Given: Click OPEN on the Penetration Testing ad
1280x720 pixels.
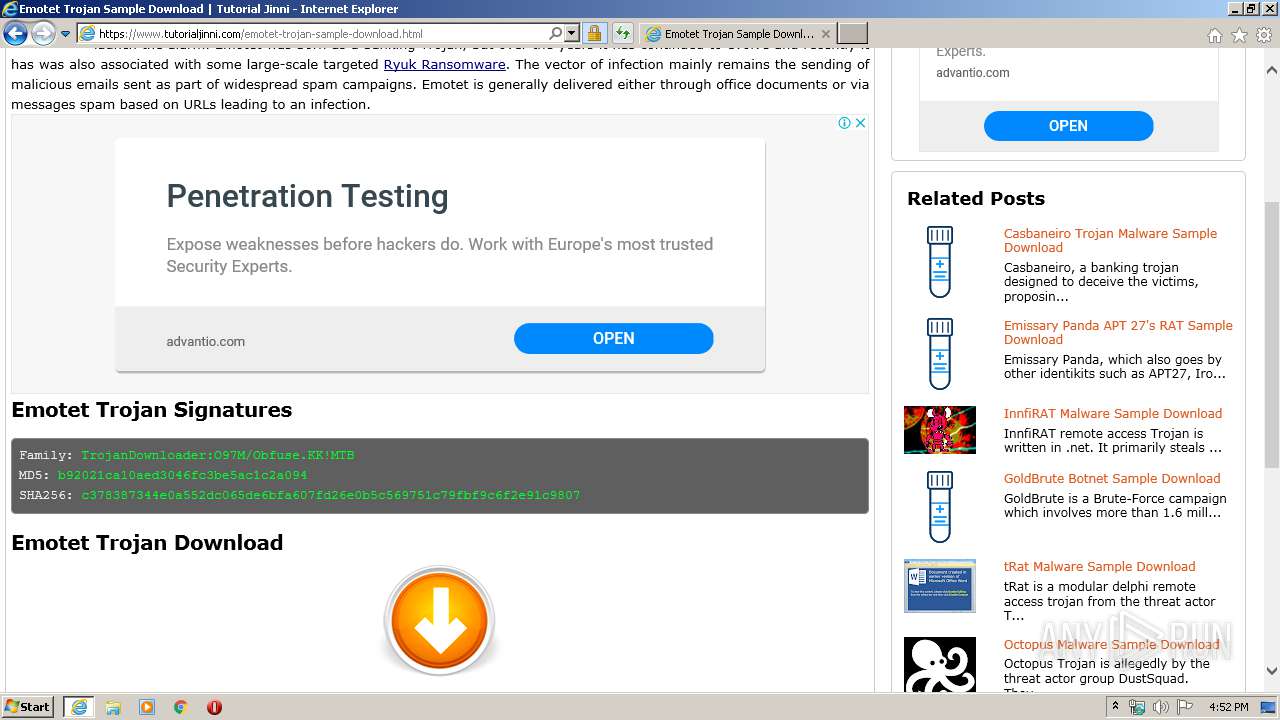Looking at the screenshot, I should click(613, 338).
